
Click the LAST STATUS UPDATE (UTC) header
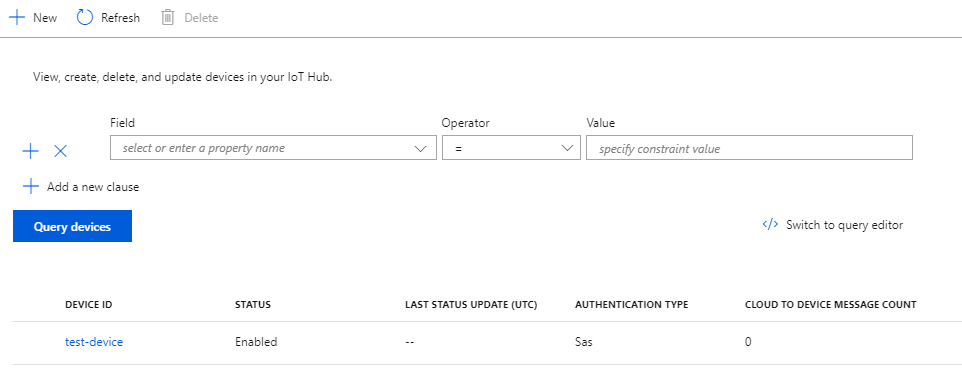471,304
